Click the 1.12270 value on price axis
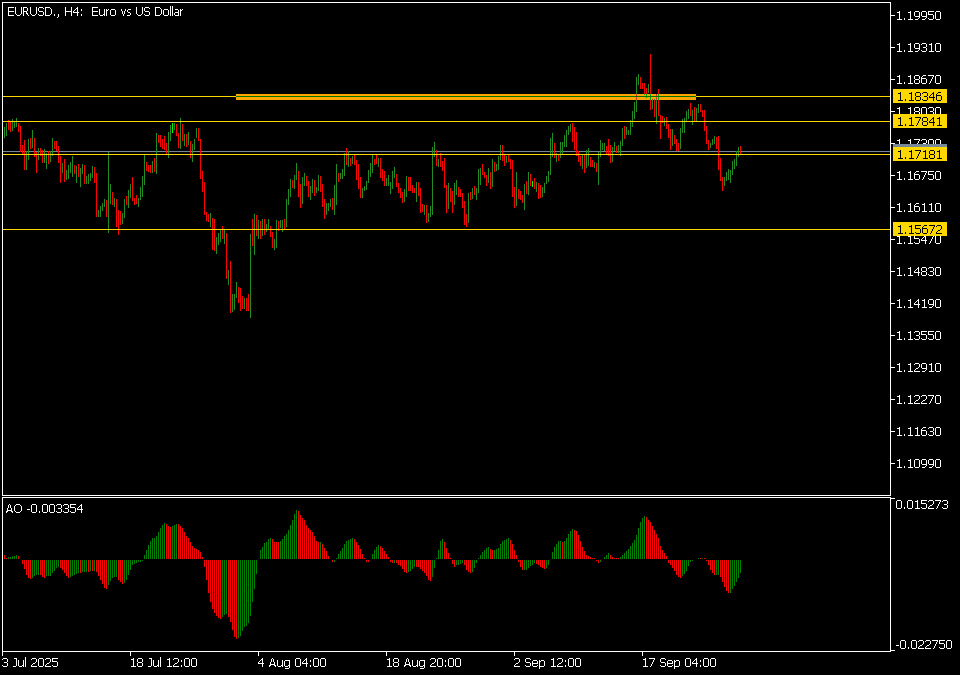This screenshot has height=675, width=960. pyautogui.click(x=918, y=399)
